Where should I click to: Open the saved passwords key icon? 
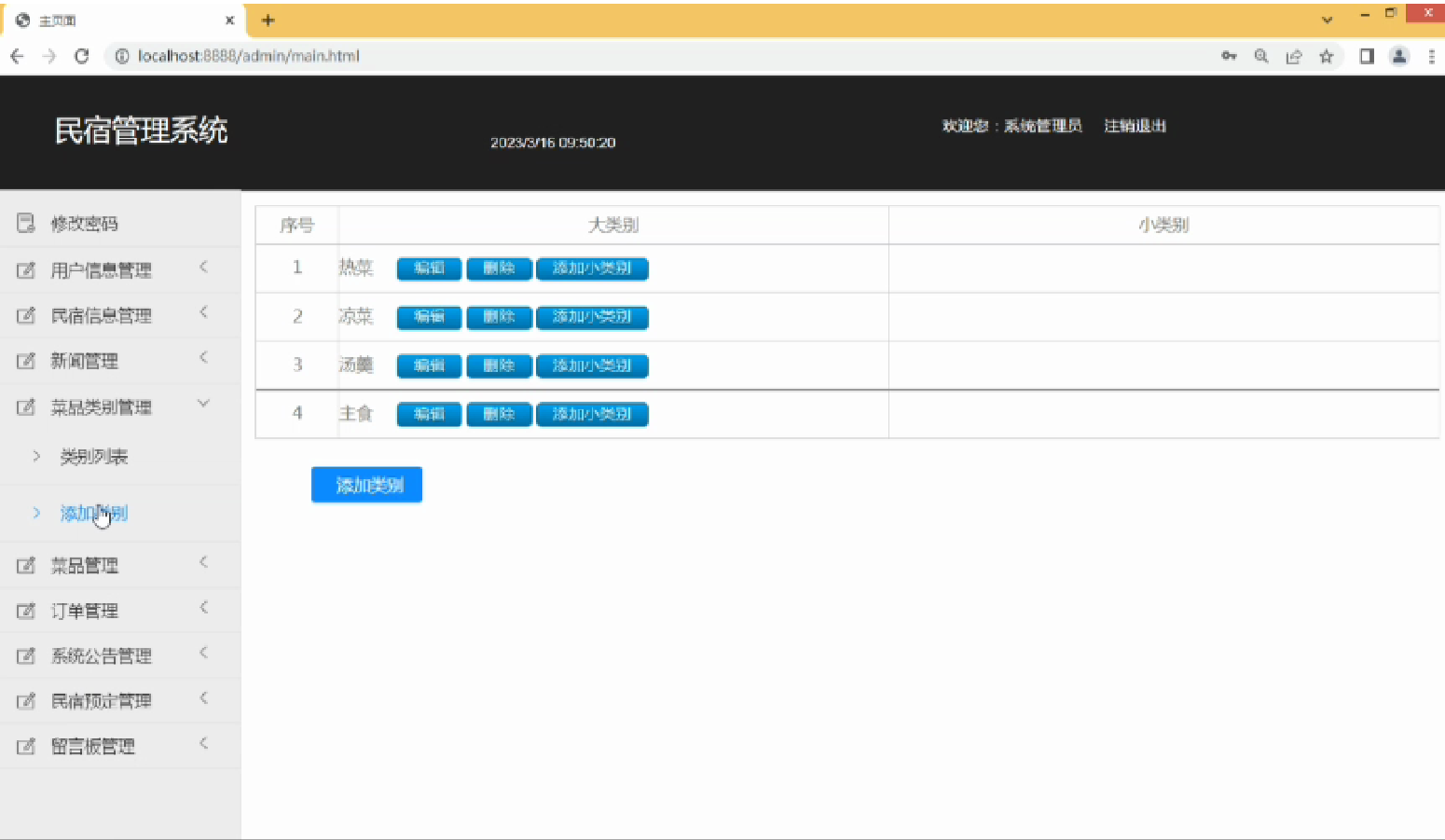1229,56
